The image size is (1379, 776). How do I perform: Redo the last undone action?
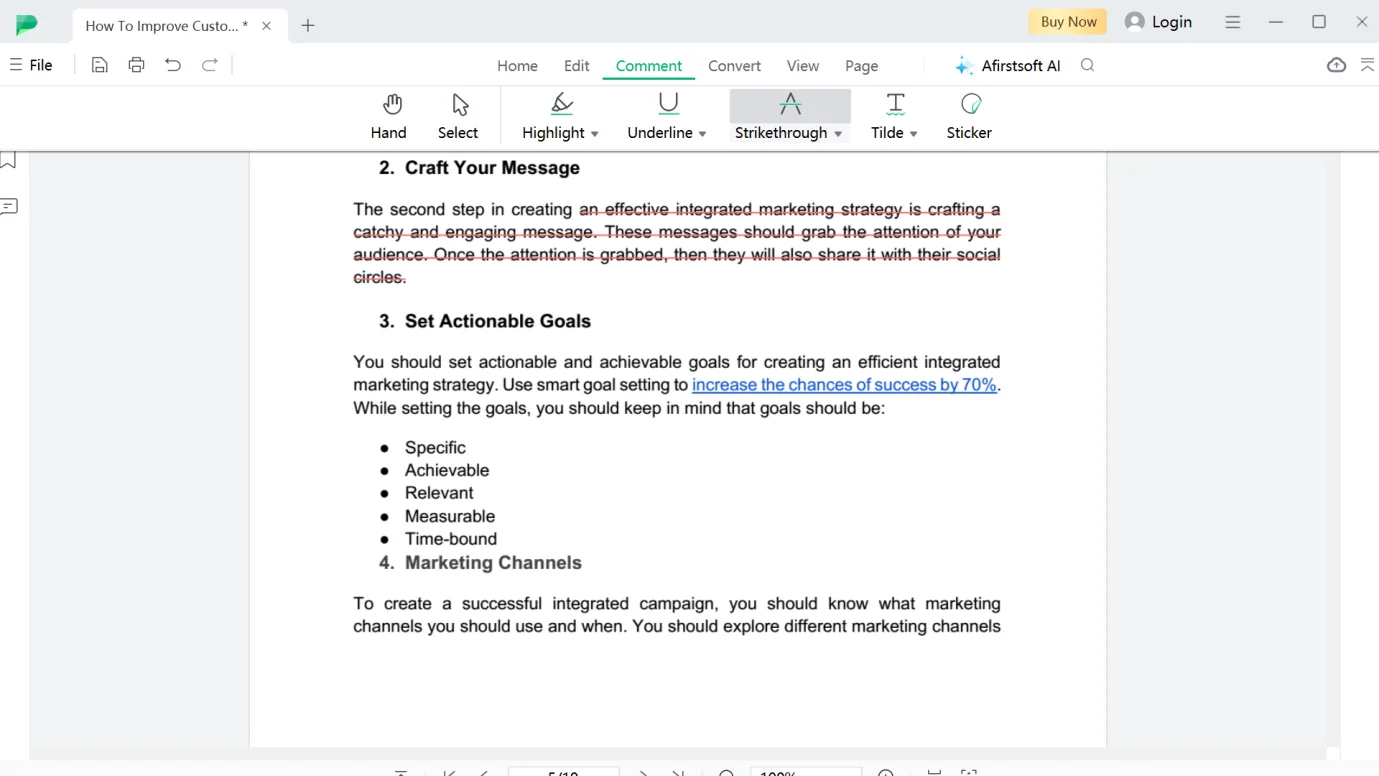click(210, 65)
